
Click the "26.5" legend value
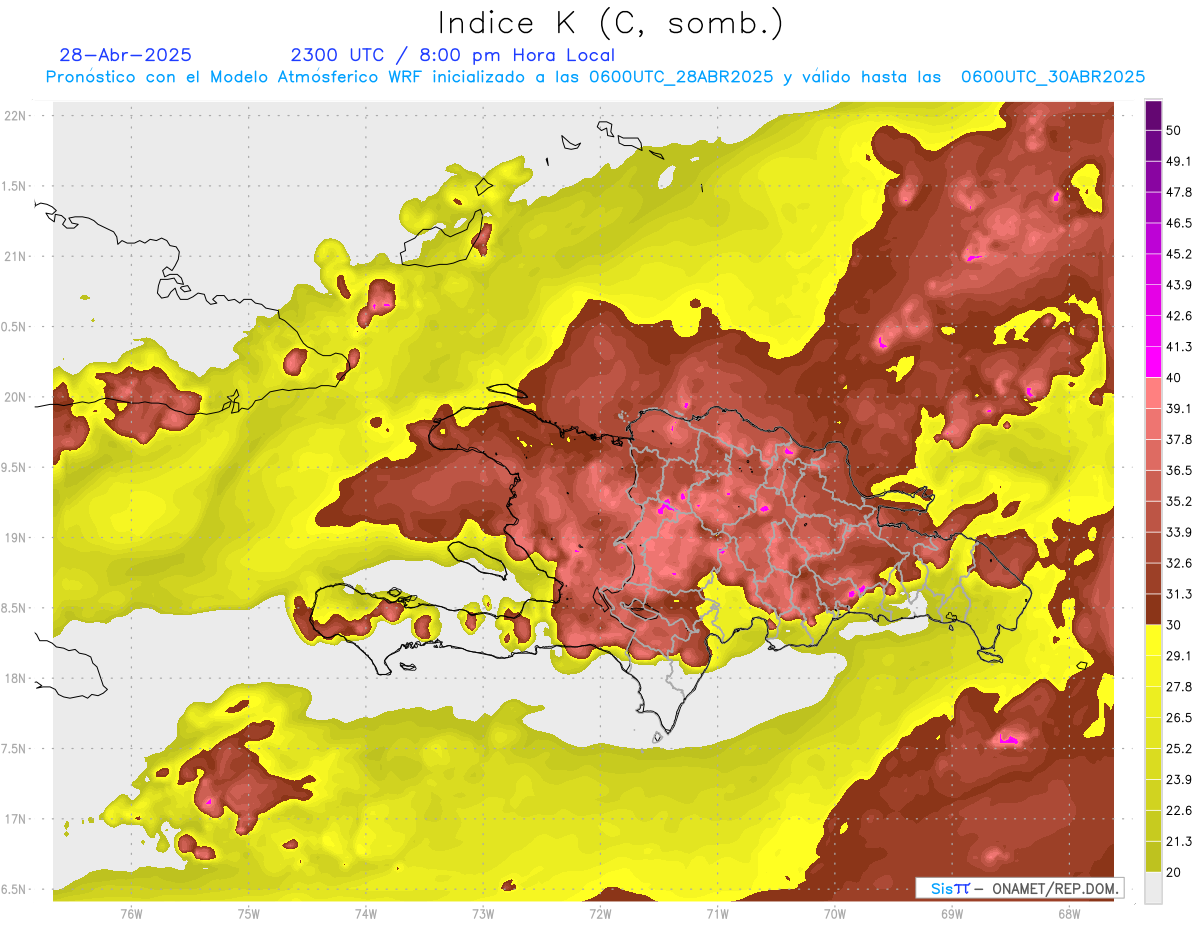1178,718
